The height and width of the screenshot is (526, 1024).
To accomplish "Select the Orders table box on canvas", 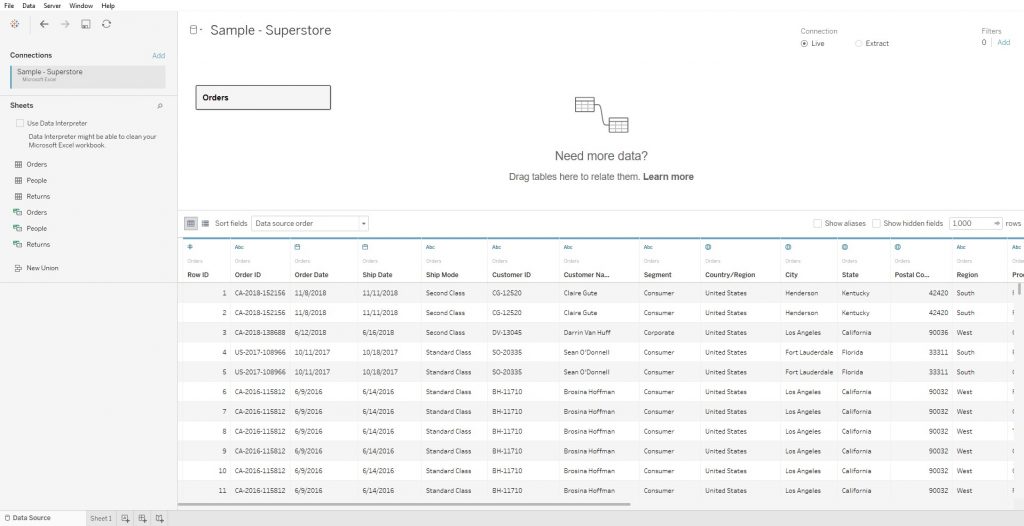I will click(263, 97).
